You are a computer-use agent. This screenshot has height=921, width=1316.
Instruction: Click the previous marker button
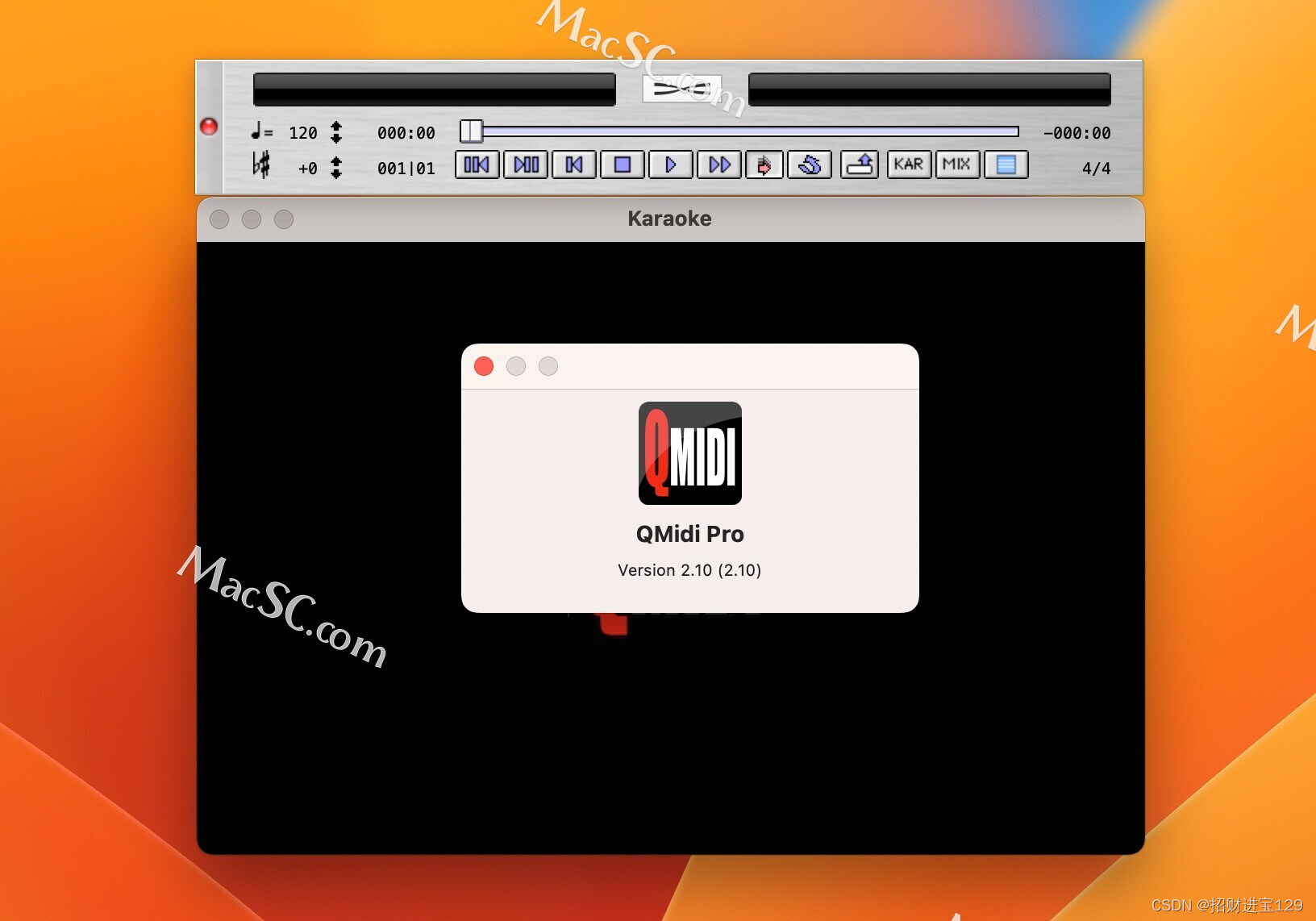pyautogui.click(x=477, y=165)
